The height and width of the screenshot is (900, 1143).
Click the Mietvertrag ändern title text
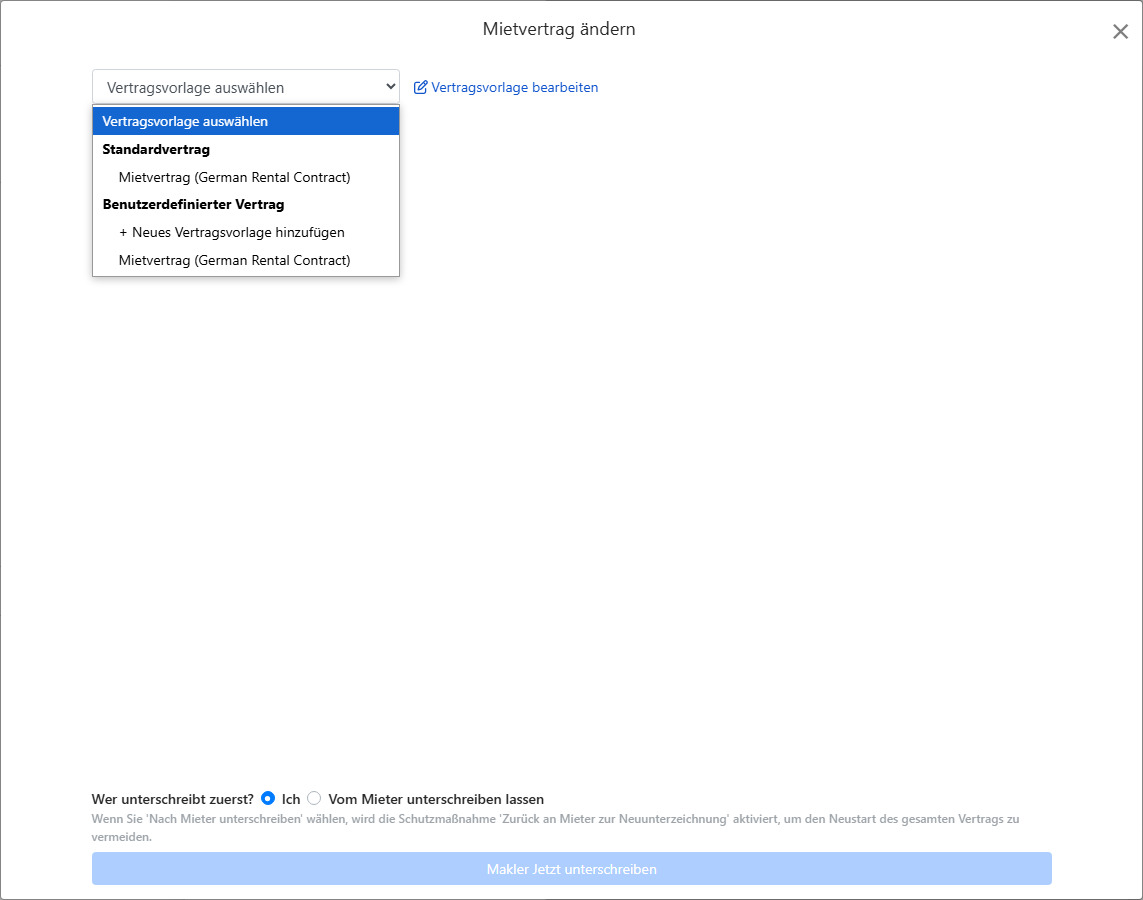[x=559, y=29]
